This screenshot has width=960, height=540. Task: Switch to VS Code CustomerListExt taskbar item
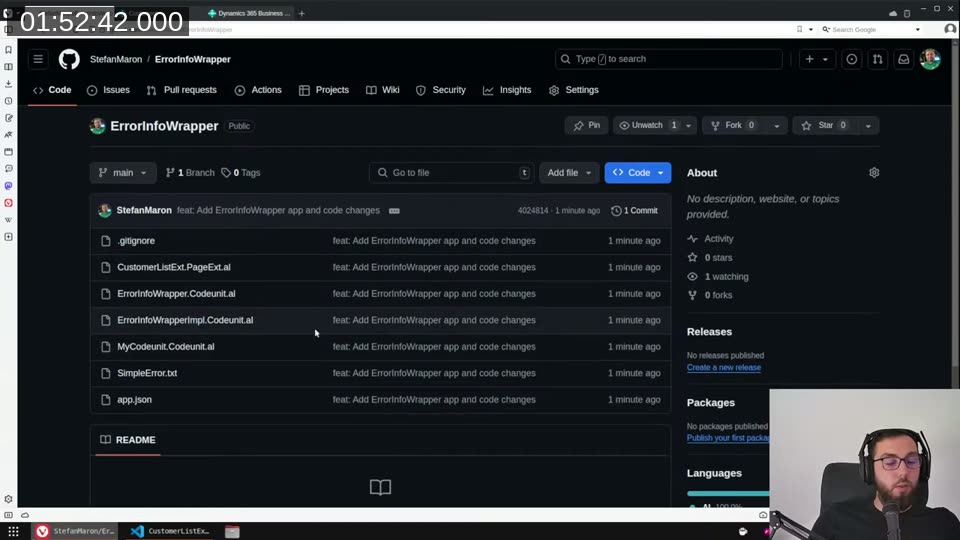(x=170, y=531)
